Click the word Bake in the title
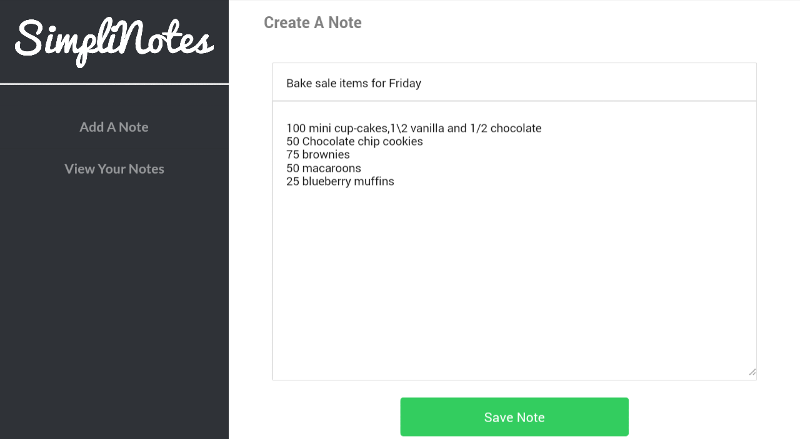This screenshot has width=800, height=439. tap(298, 83)
